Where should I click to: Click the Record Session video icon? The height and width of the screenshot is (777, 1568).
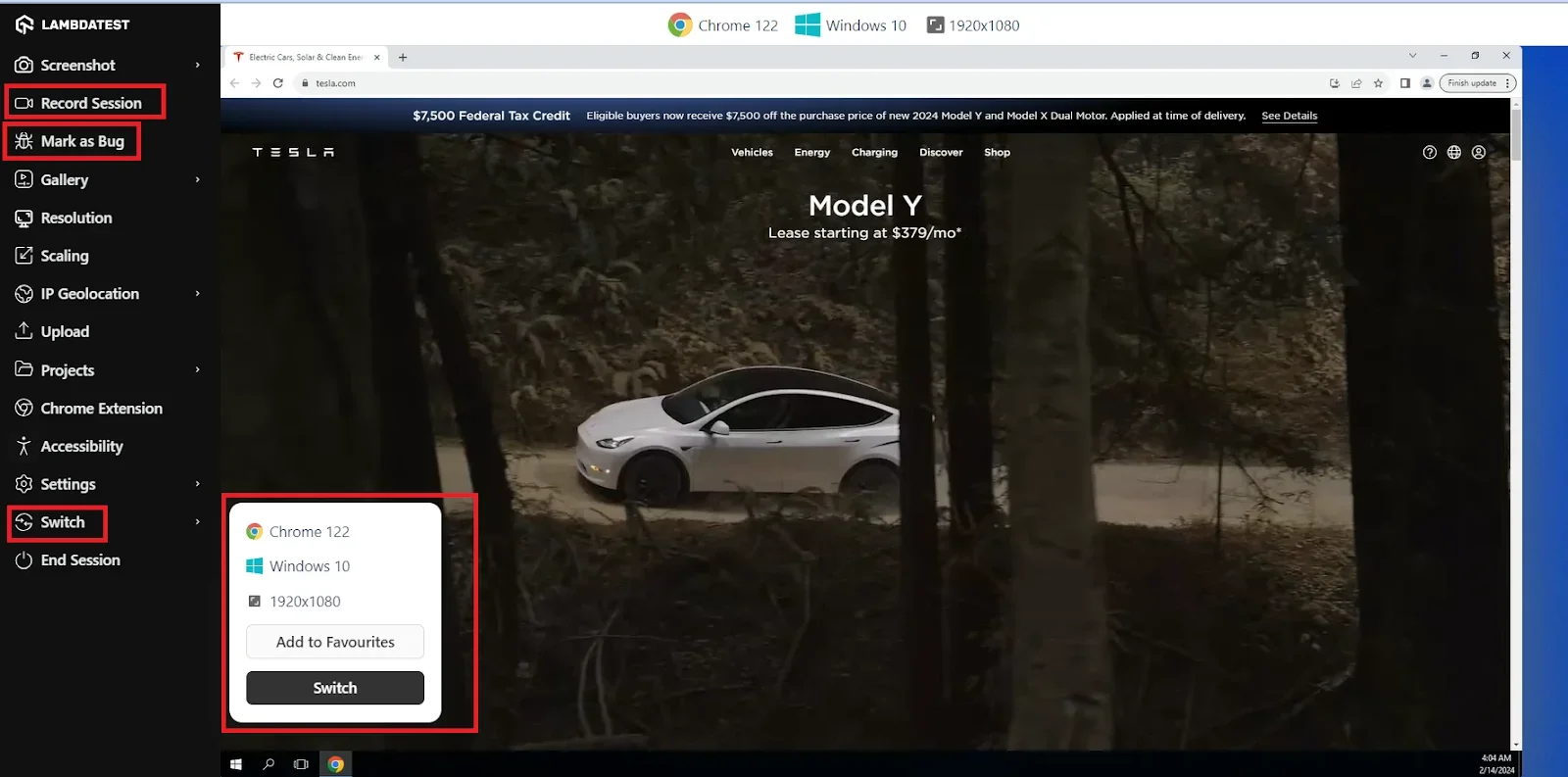(24, 103)
